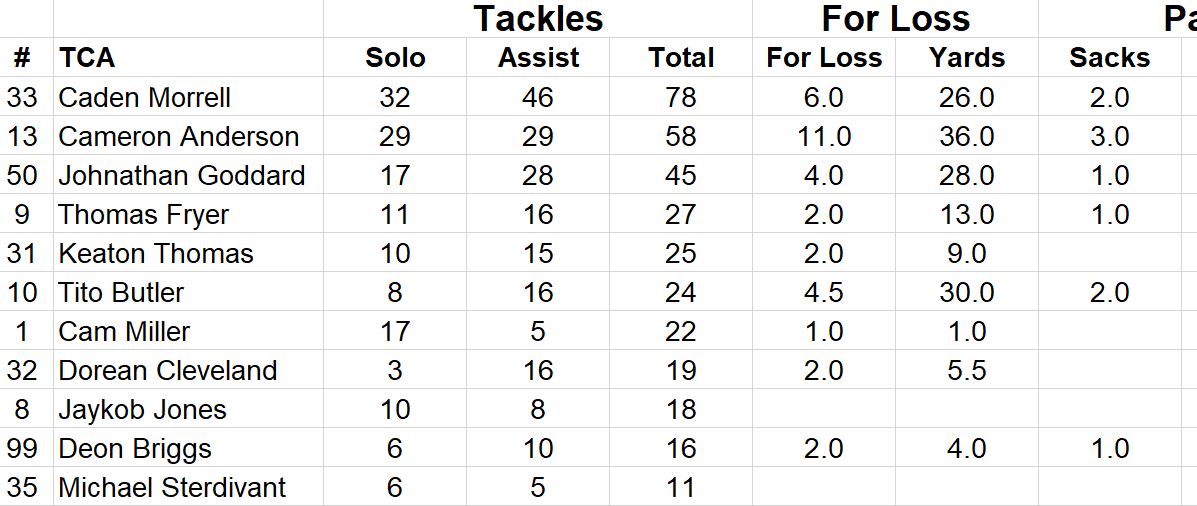1197x506 pixels.
Task: Select the Sacks column header cell
Action: click(x=1109, y=58)
